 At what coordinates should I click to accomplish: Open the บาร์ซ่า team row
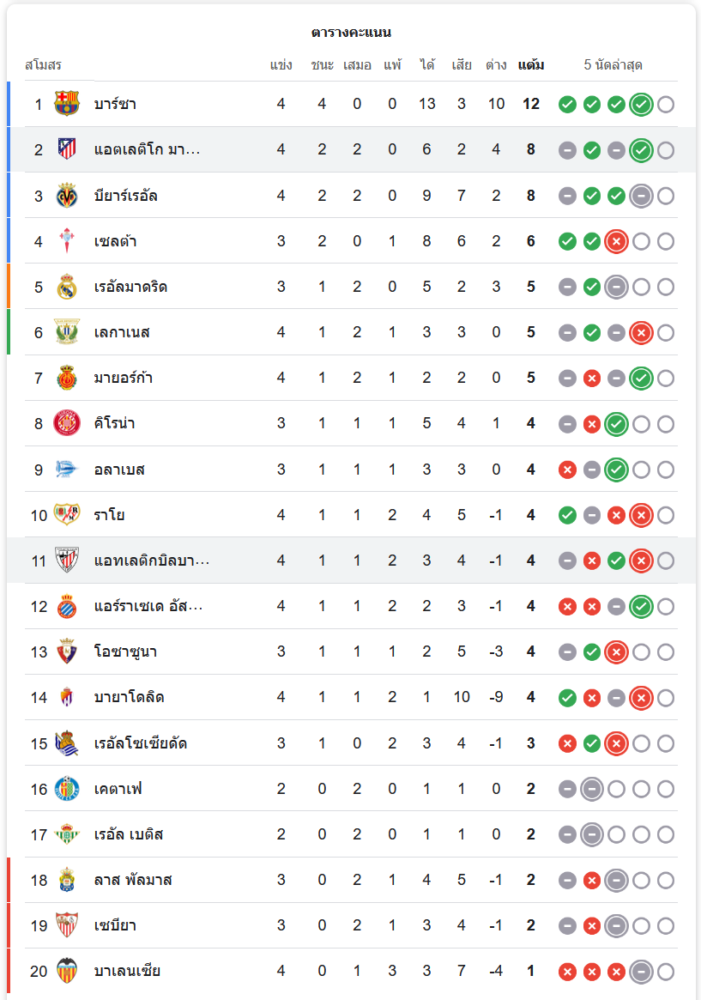[x=116, y=104]
